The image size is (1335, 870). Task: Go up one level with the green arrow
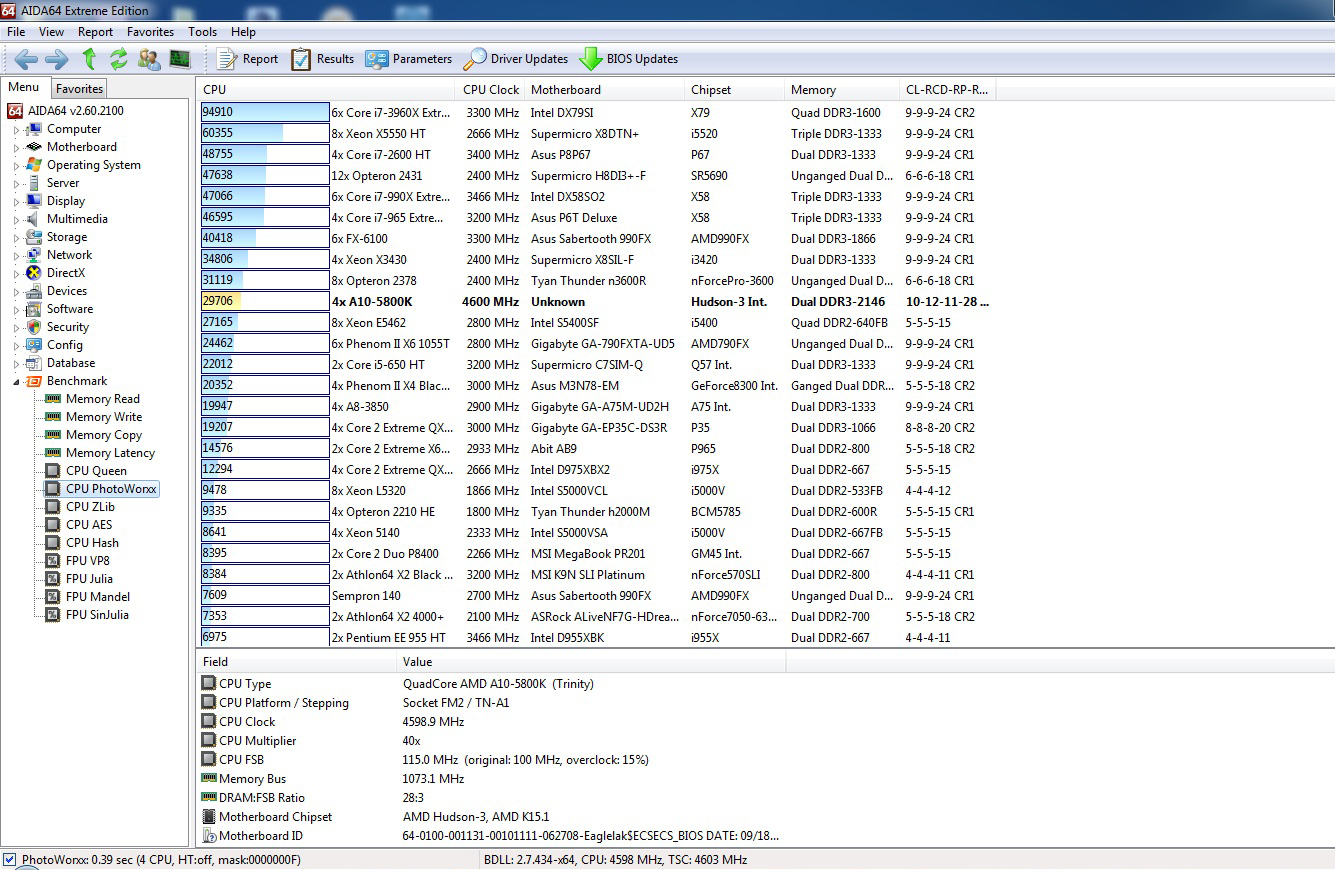(89, 59)
